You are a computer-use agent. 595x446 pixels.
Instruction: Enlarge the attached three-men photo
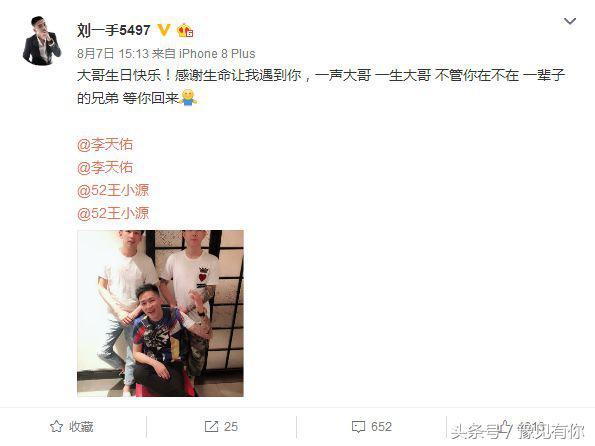coord(160,314)
